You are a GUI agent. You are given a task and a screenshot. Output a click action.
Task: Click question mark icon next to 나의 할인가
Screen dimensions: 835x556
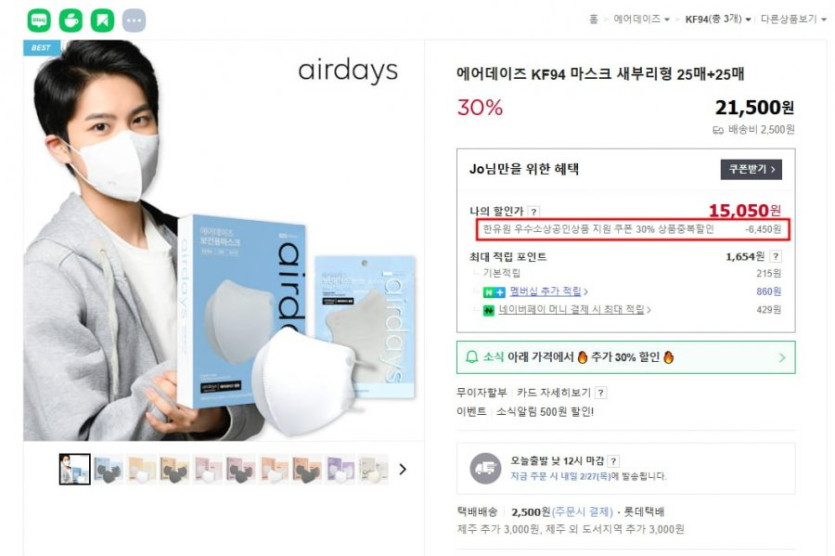(534, 211)
